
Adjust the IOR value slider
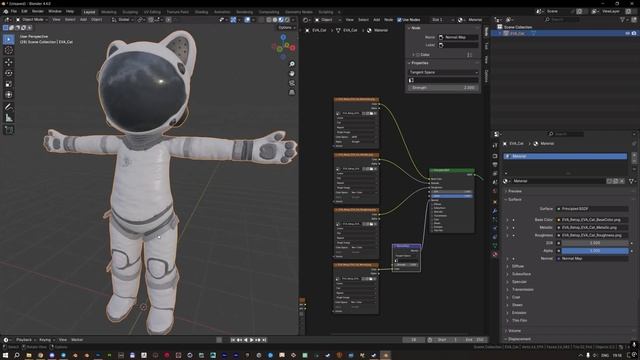tap(594, 243)
